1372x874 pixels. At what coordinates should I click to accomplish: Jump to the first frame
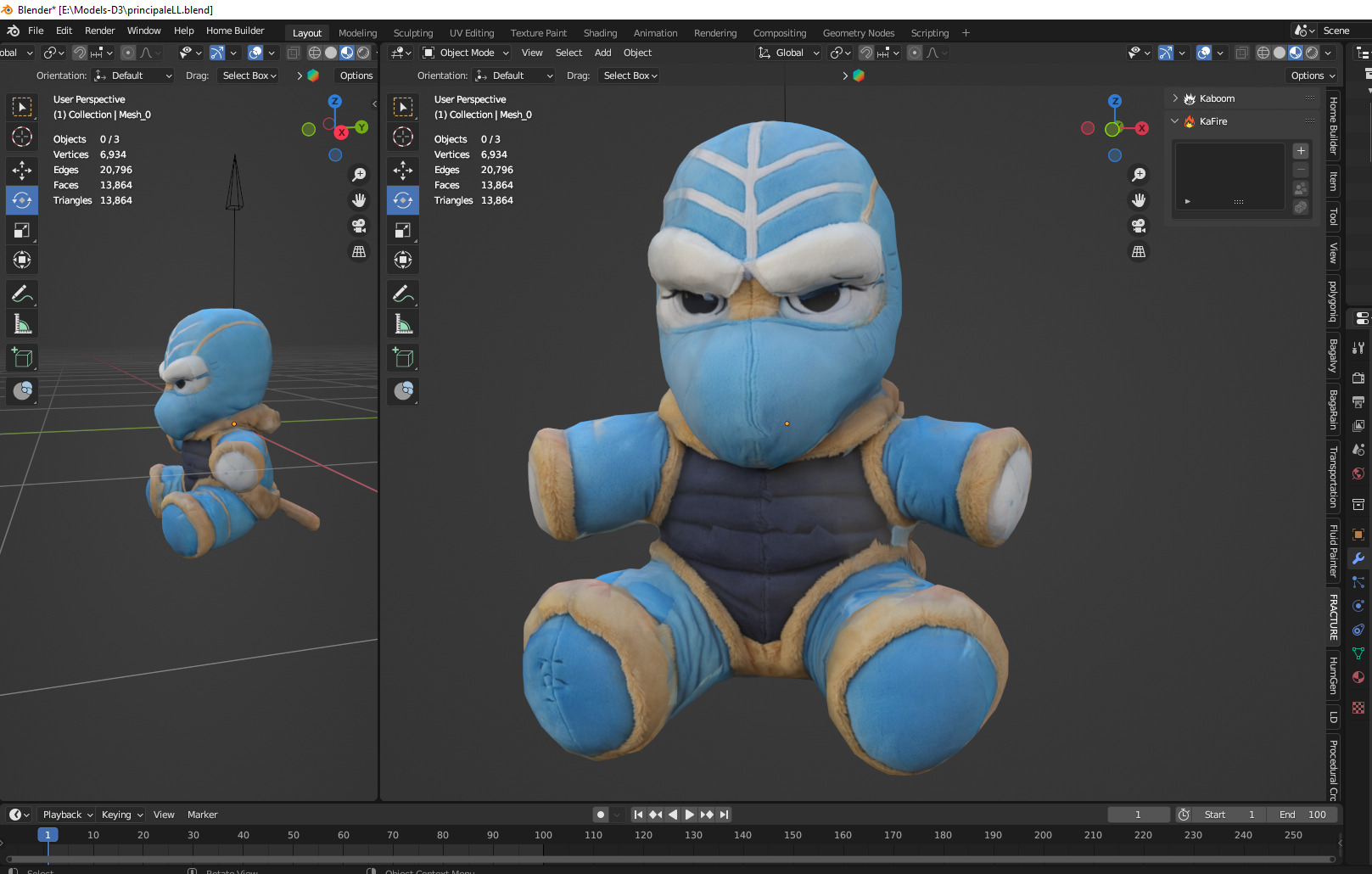coord(638,815)
